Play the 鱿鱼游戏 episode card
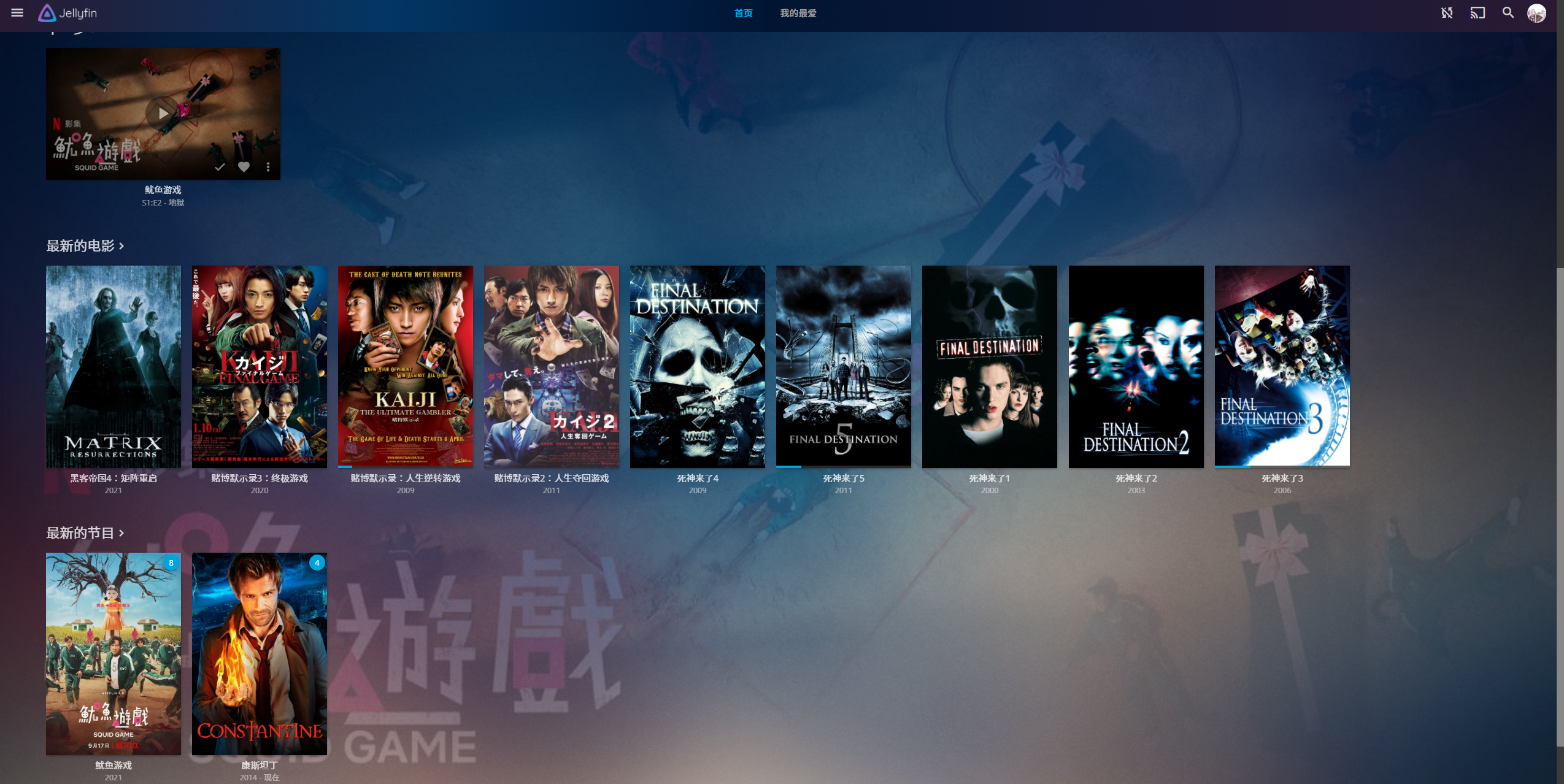Screen dimensions: 1564x784 click(x=163, y=113)
